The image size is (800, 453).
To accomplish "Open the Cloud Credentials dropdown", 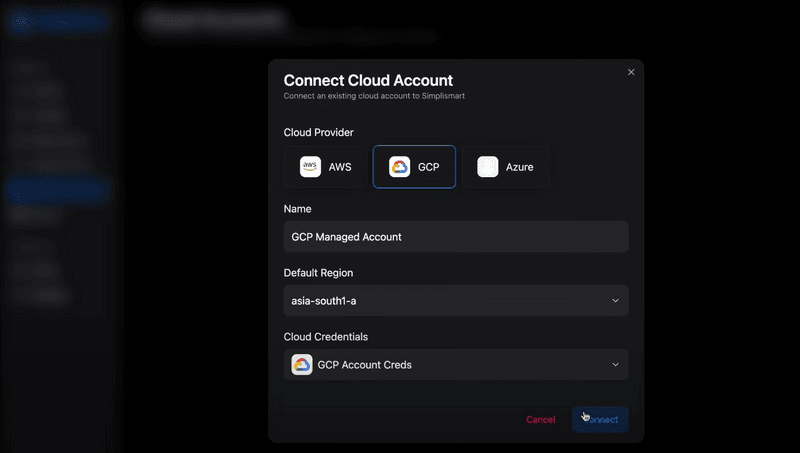I will (x=456, y=365).
